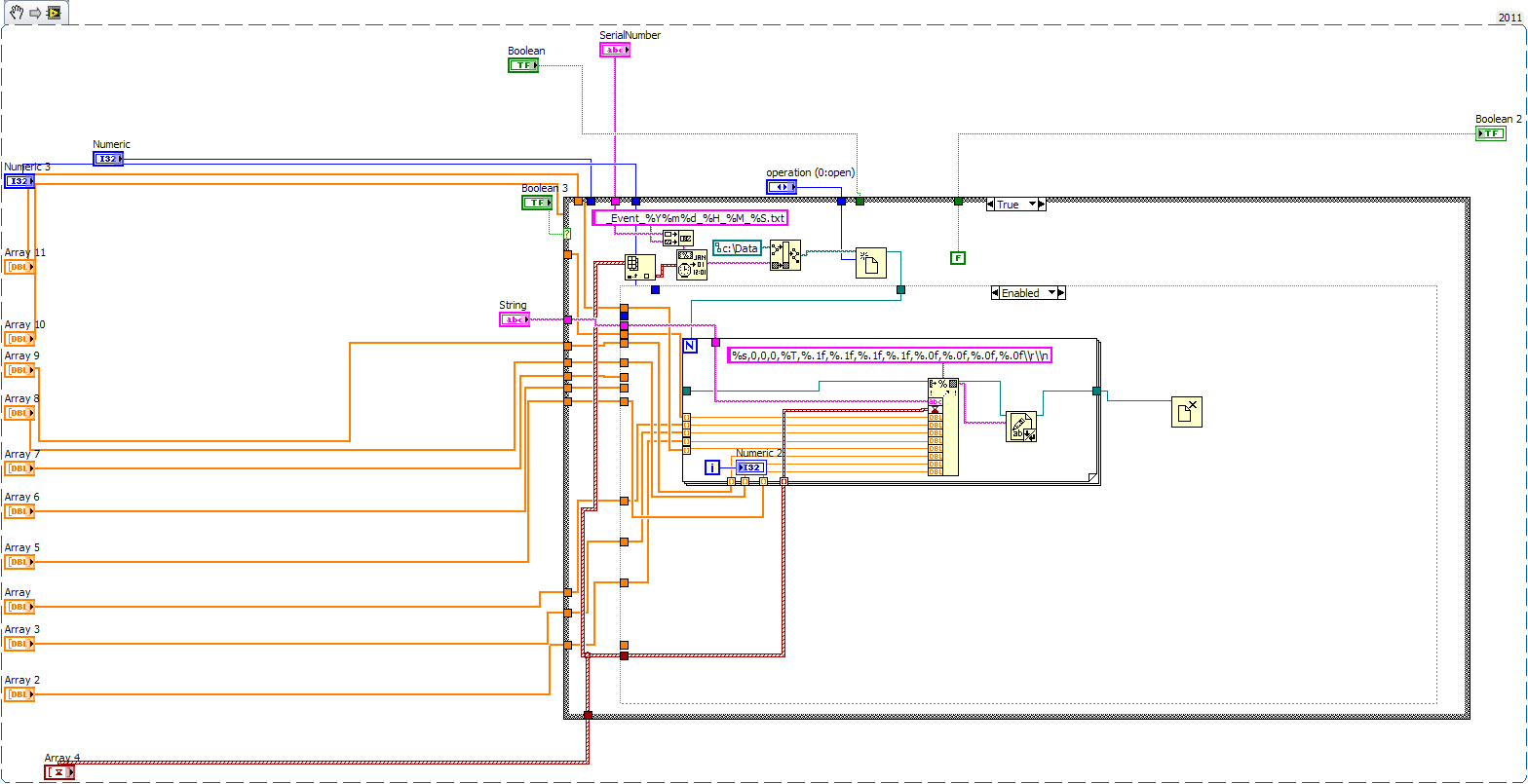Select the Boolean 2 indicator terminal
This screenshot has height=784, width=1528.
click(1491, 133)
